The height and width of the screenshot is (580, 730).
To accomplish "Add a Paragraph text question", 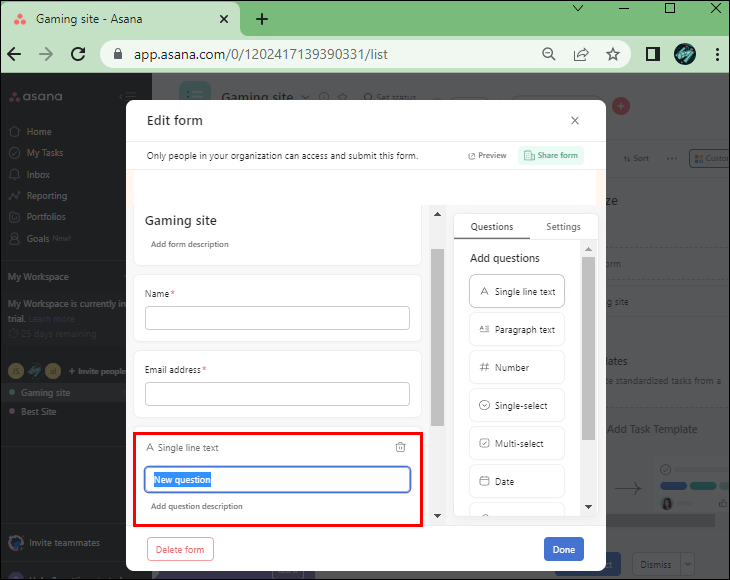I will pyautogui.click(x=516, y=329).
